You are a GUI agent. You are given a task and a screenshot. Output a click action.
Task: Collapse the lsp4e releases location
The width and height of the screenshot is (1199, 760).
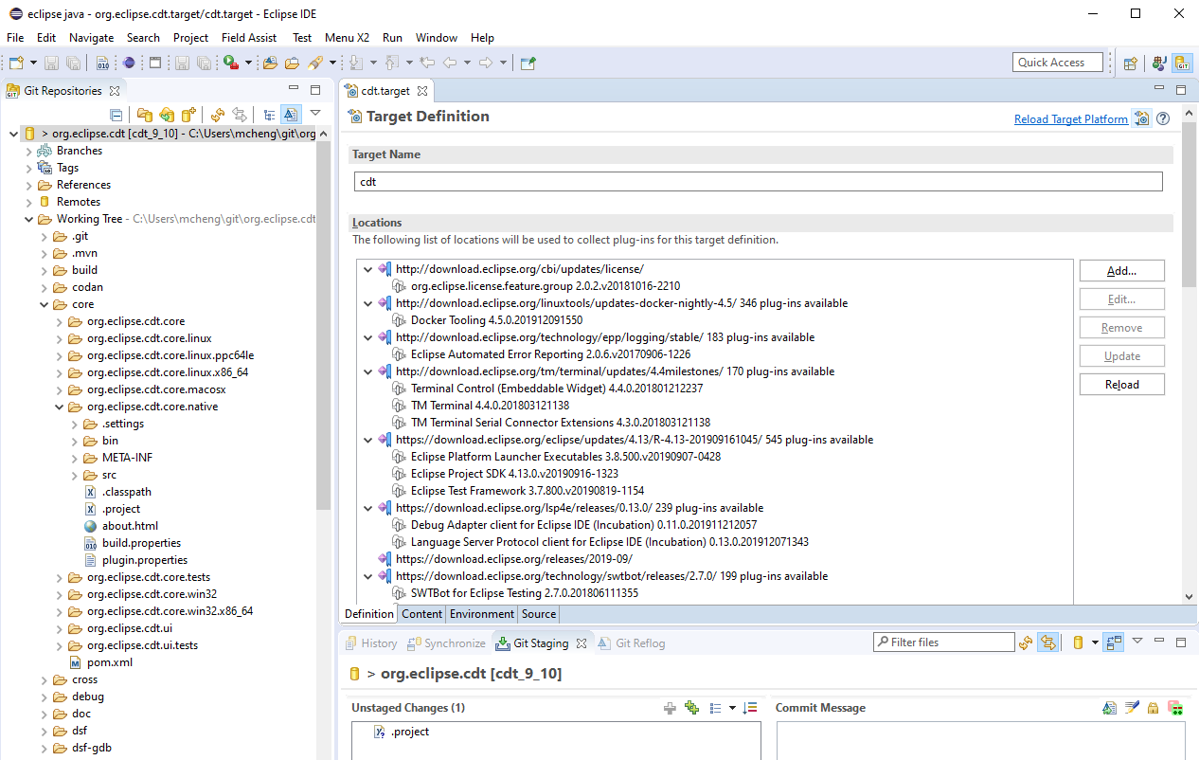[368, 508]
